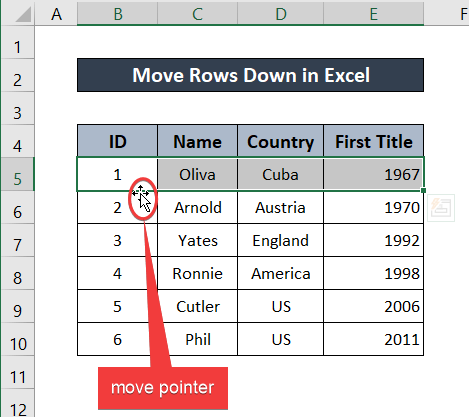Viewport: 469px width, 417px height.
Task: Select row 11 header
Action: coord(17,372)
